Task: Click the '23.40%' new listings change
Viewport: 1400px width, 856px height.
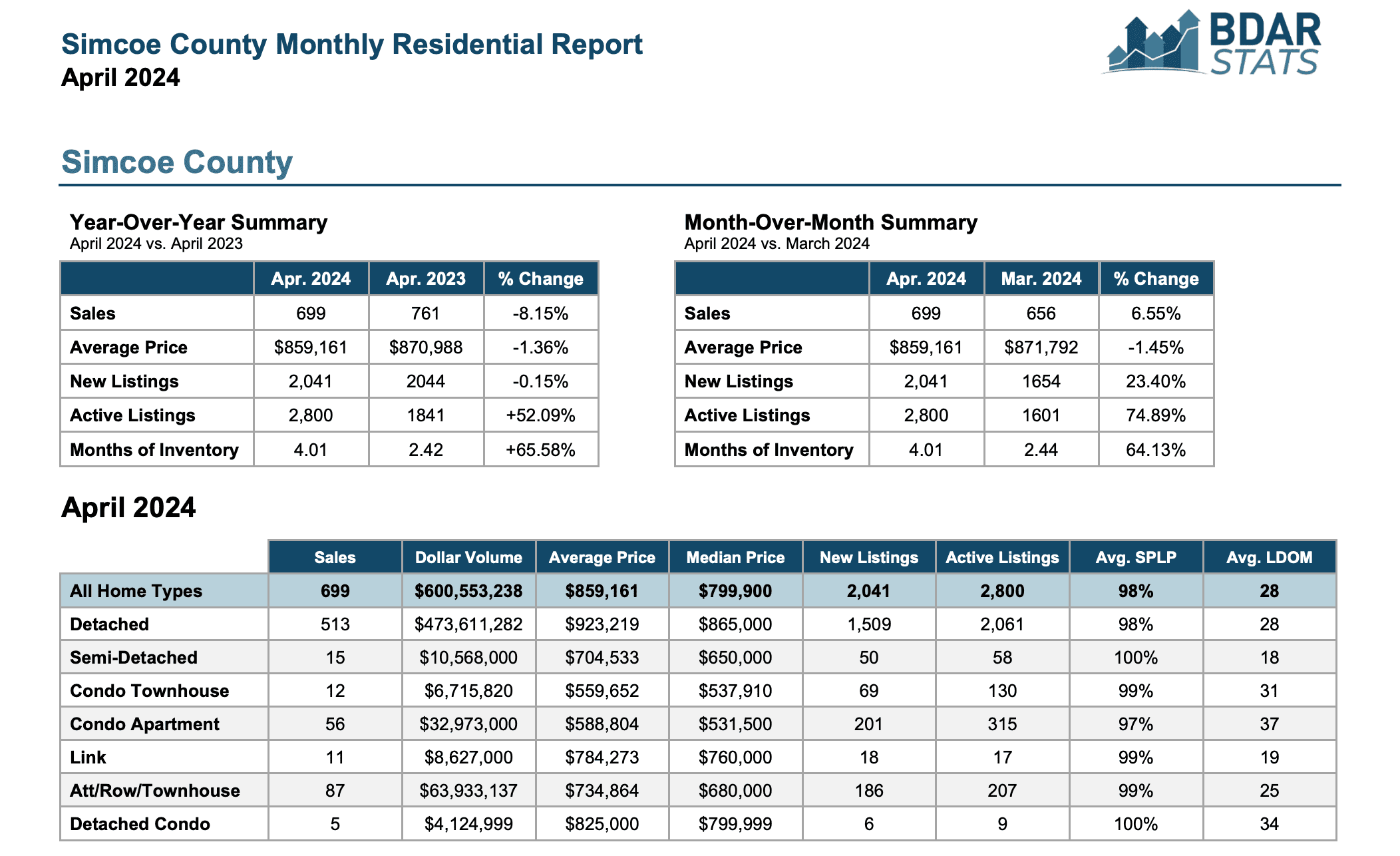Action: click(x=1156, y=381)
